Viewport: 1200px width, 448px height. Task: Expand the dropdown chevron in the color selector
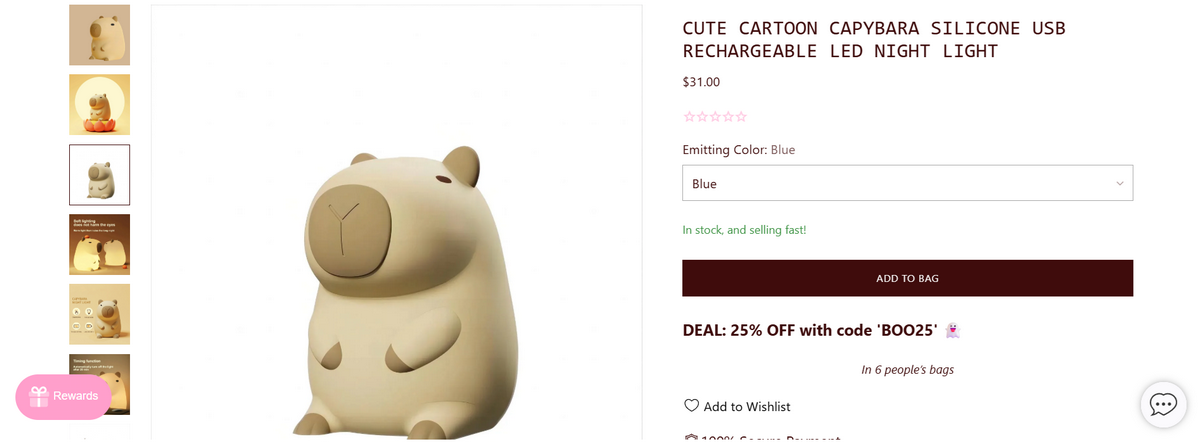pos(1120,183)
